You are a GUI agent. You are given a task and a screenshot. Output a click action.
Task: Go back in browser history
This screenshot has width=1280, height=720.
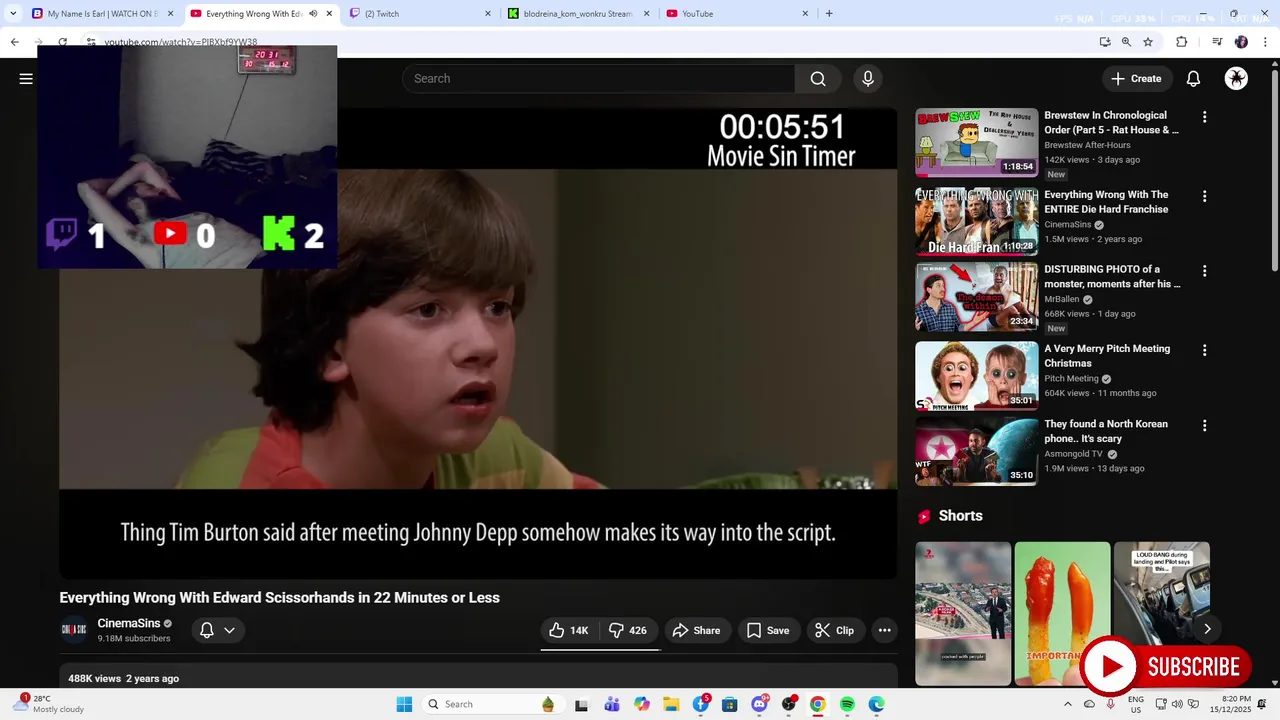14,42
